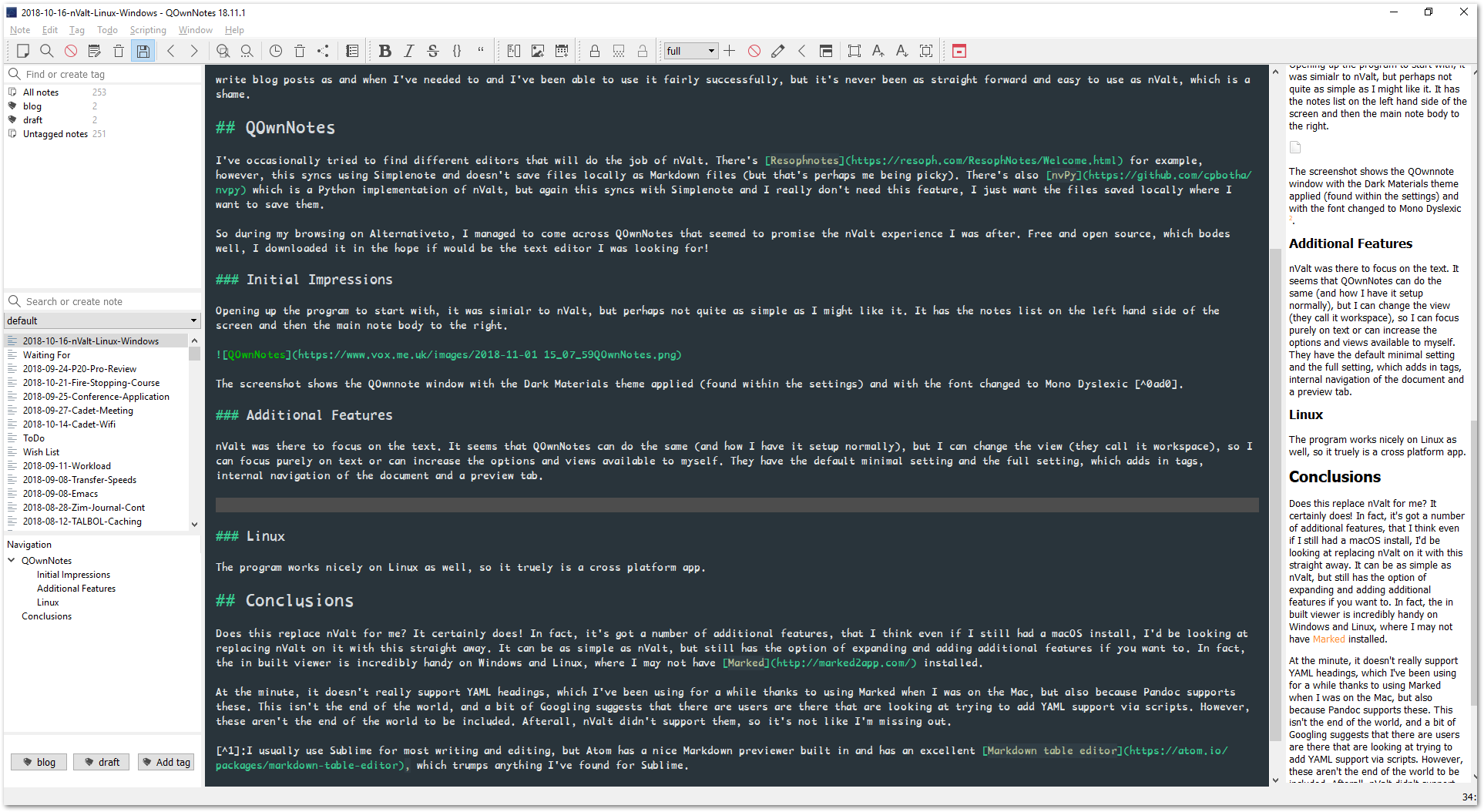Viewport: 1484px width, 812px height.
Task: Open the workspace 'full' dropdown
Action: pyautogui.click(x=691, y=51)
